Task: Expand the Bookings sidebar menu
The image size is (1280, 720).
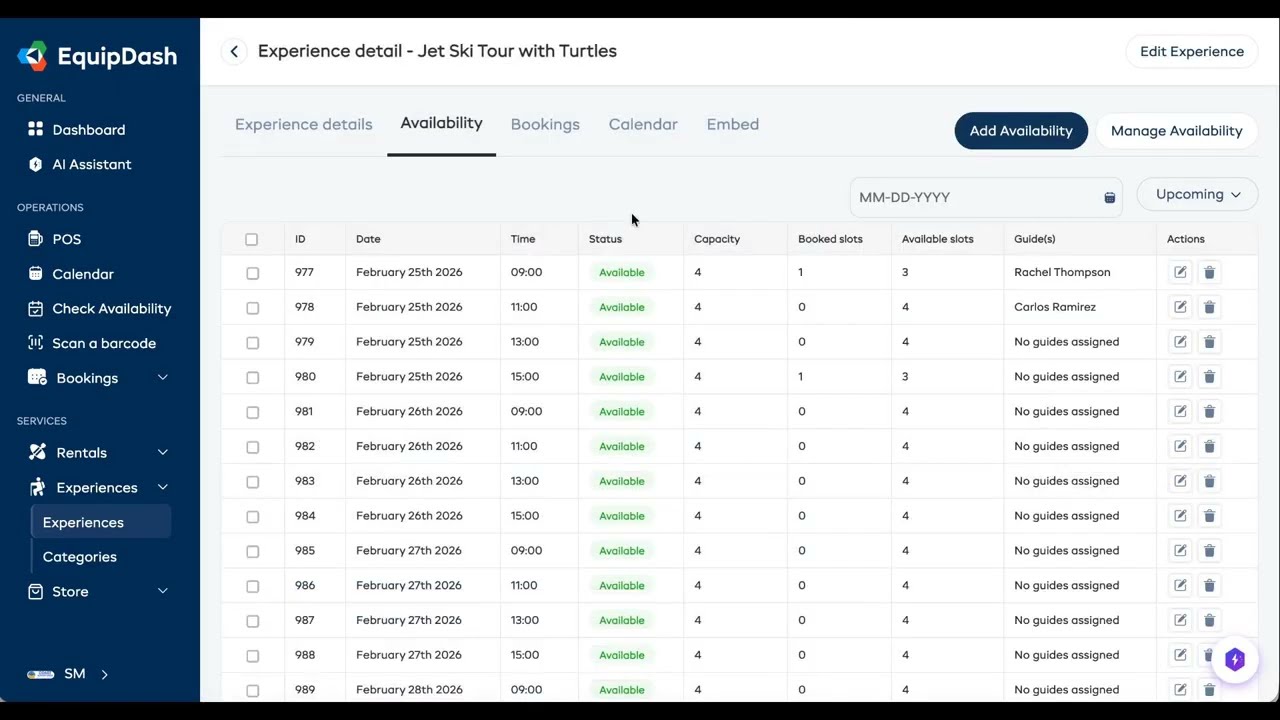Action: pyautogui.click(x=162, y=378)
